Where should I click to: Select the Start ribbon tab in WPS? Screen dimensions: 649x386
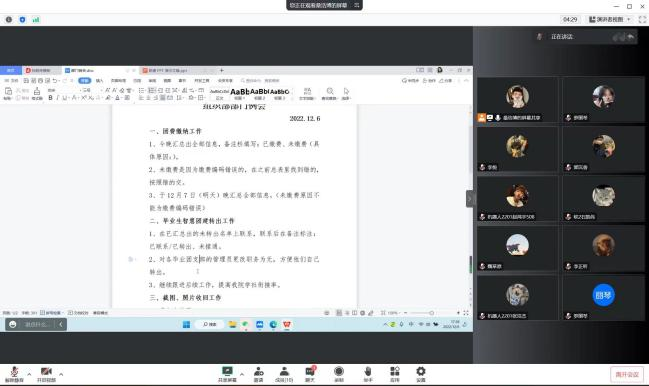[84, 81]
